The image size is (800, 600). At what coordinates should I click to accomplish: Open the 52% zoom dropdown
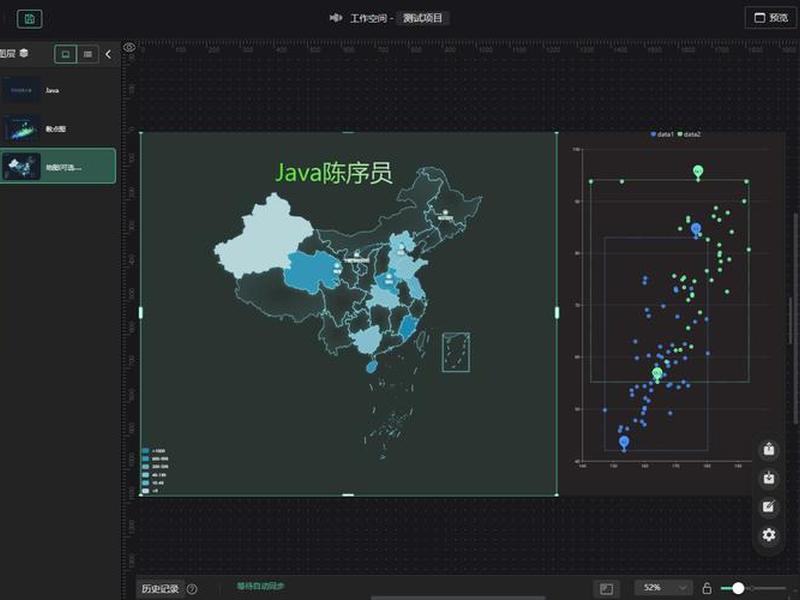point(664,588)
